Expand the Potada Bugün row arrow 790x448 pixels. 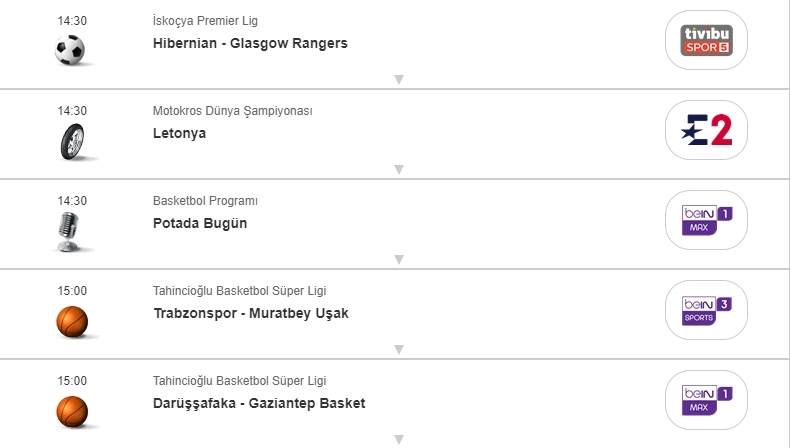(398, 260)
